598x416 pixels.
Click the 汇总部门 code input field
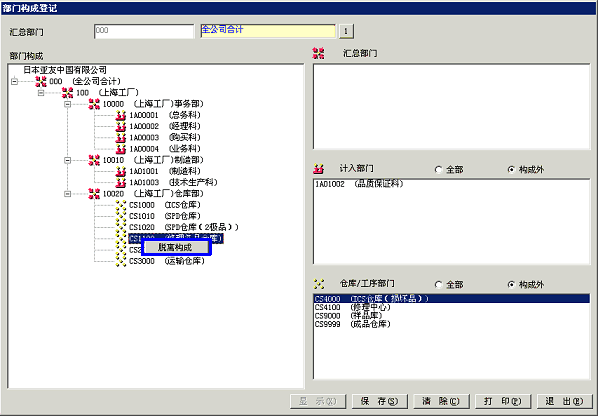click(144, 31)
